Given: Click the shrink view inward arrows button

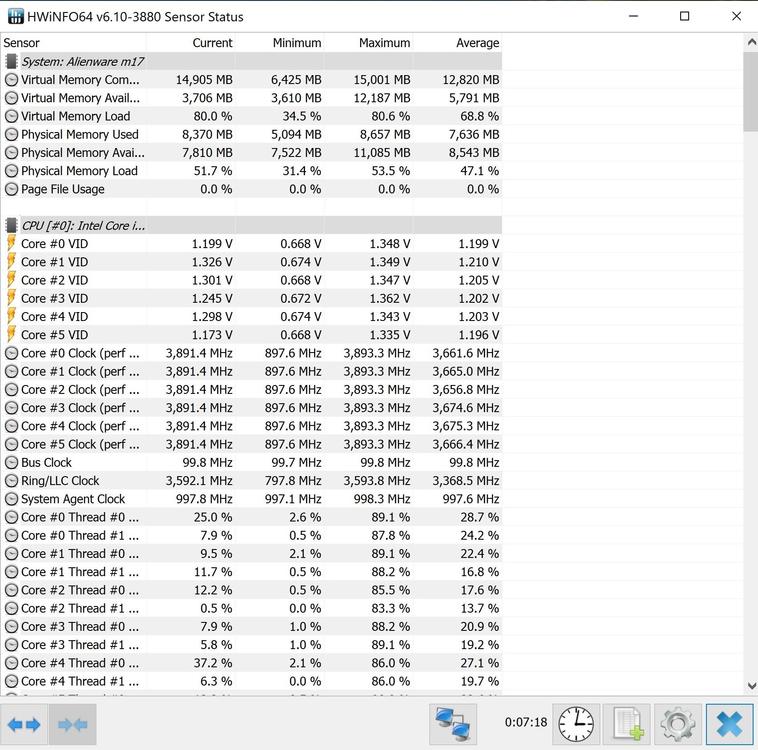Looking at the screenshot, I should click(x=72, y=724).
